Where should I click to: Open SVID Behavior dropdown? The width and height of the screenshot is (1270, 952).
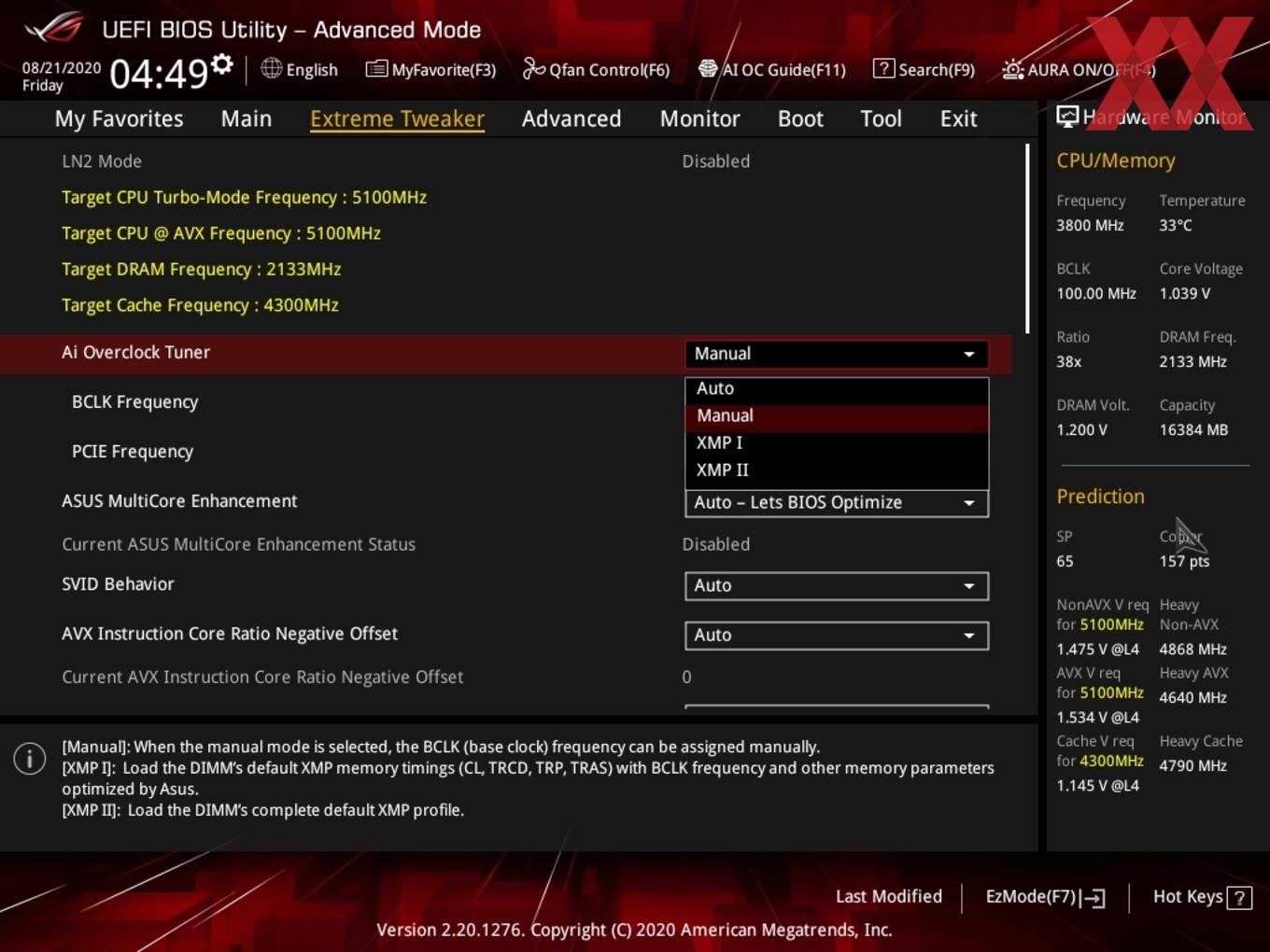tap(836, 585)
